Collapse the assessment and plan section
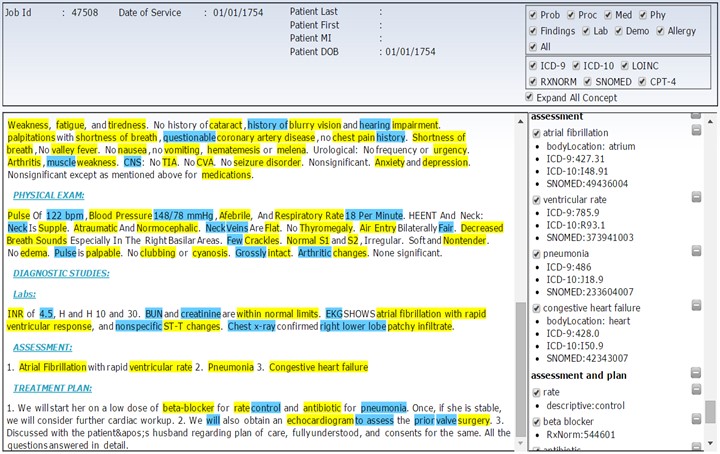 695,376
